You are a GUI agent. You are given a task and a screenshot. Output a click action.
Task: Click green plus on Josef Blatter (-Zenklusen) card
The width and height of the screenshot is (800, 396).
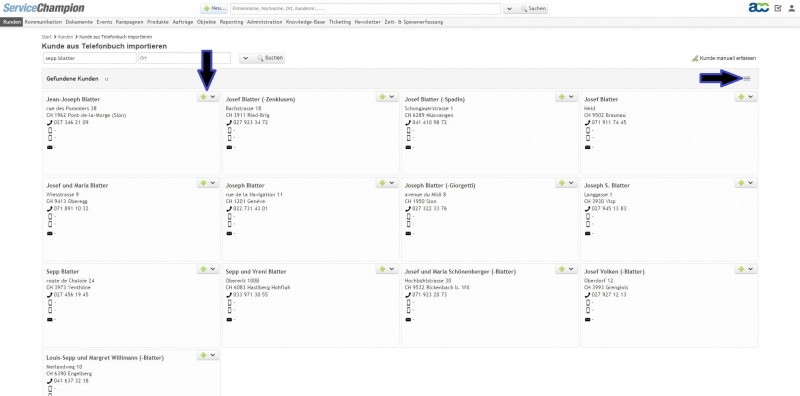click(383, 97)
